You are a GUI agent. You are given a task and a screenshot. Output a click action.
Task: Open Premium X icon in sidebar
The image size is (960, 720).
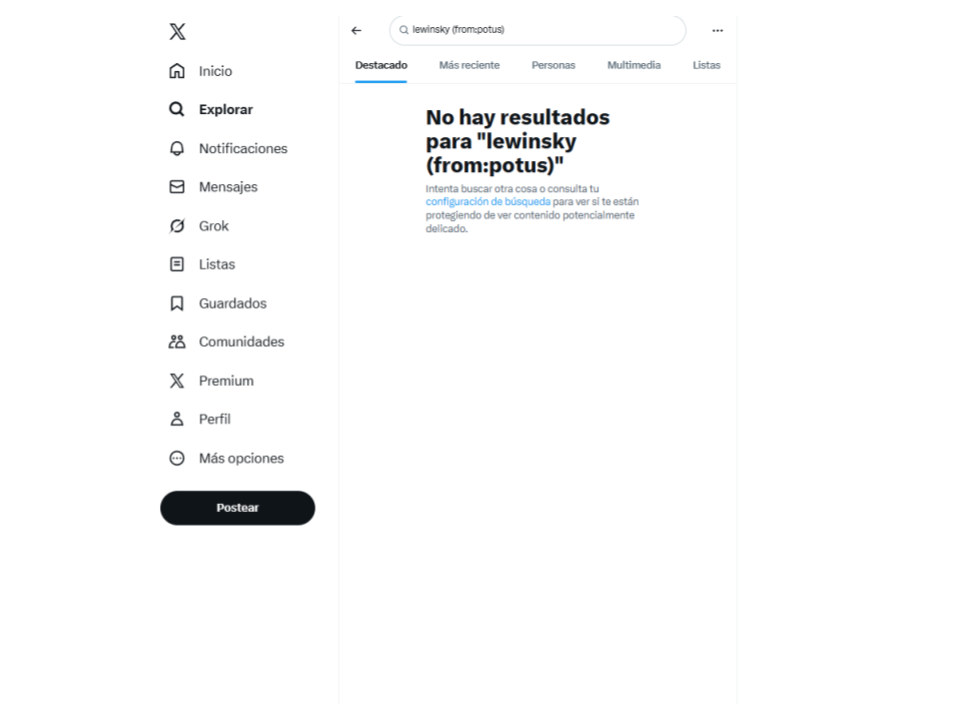(x=177, y=381)
